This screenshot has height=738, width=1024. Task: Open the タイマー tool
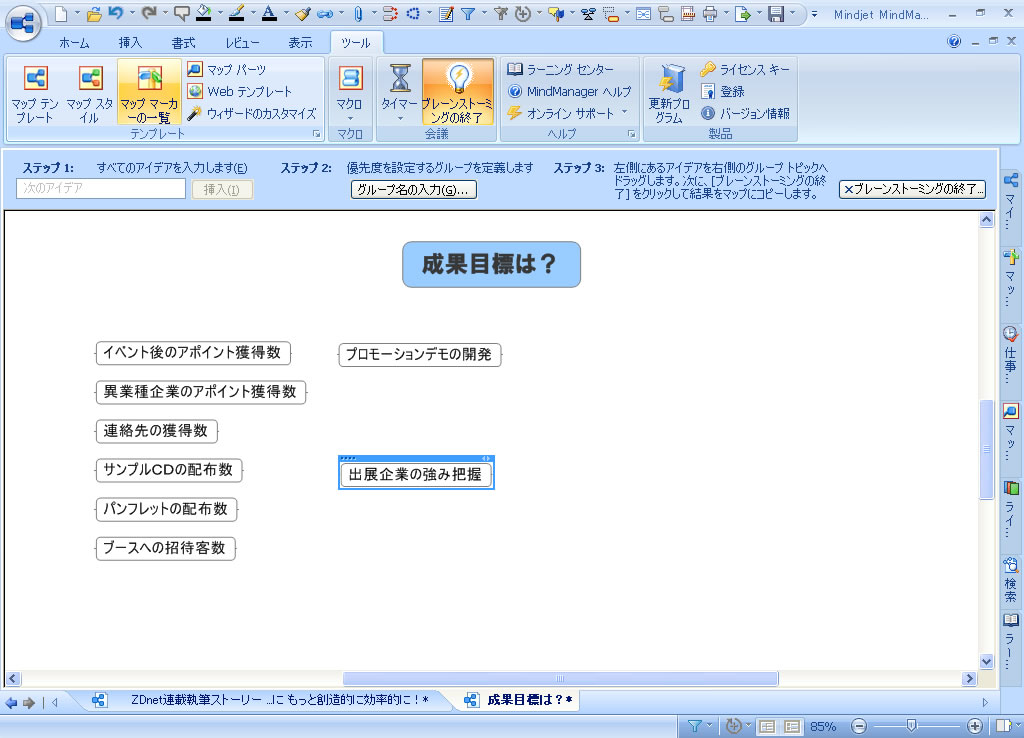click(x=400, y=92)
